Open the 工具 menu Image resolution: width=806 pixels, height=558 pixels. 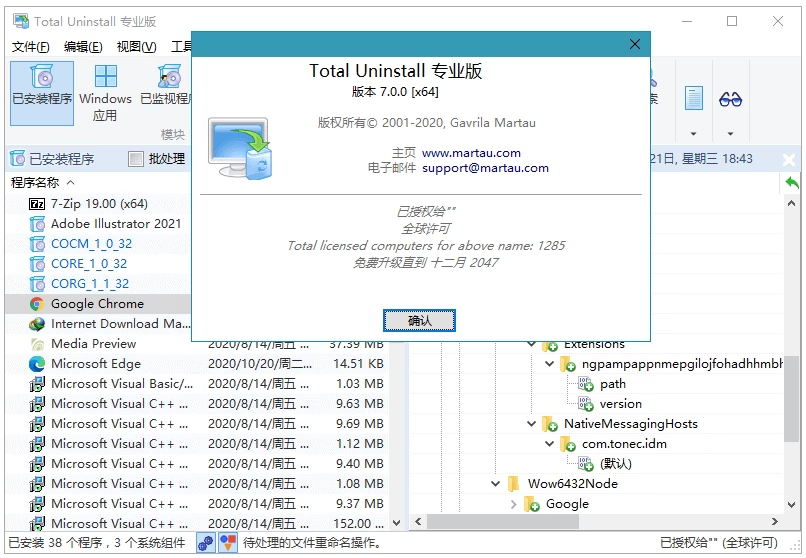click(181, 47)
